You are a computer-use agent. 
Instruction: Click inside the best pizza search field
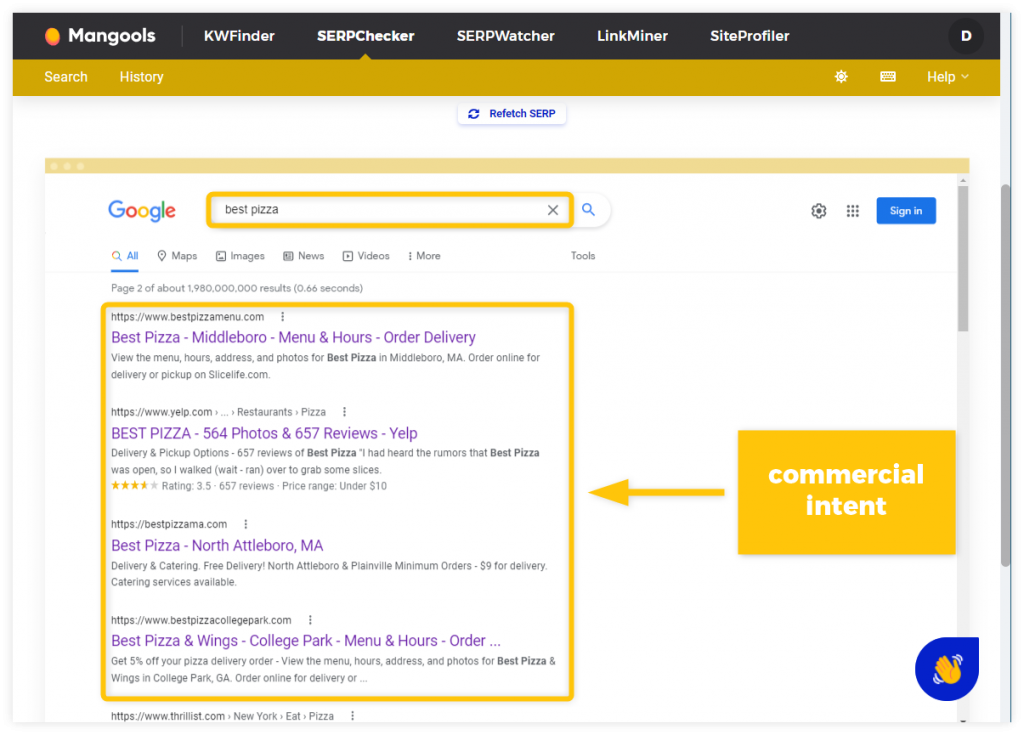[x=380, y=210]
